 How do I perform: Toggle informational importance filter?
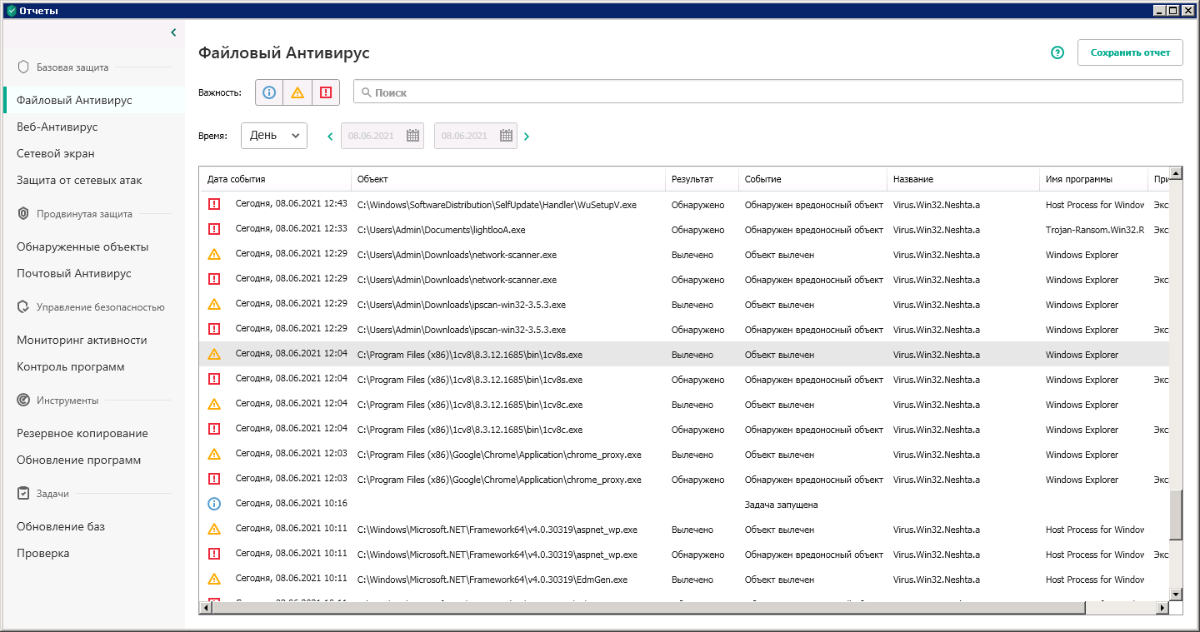[x=269, y=92]
